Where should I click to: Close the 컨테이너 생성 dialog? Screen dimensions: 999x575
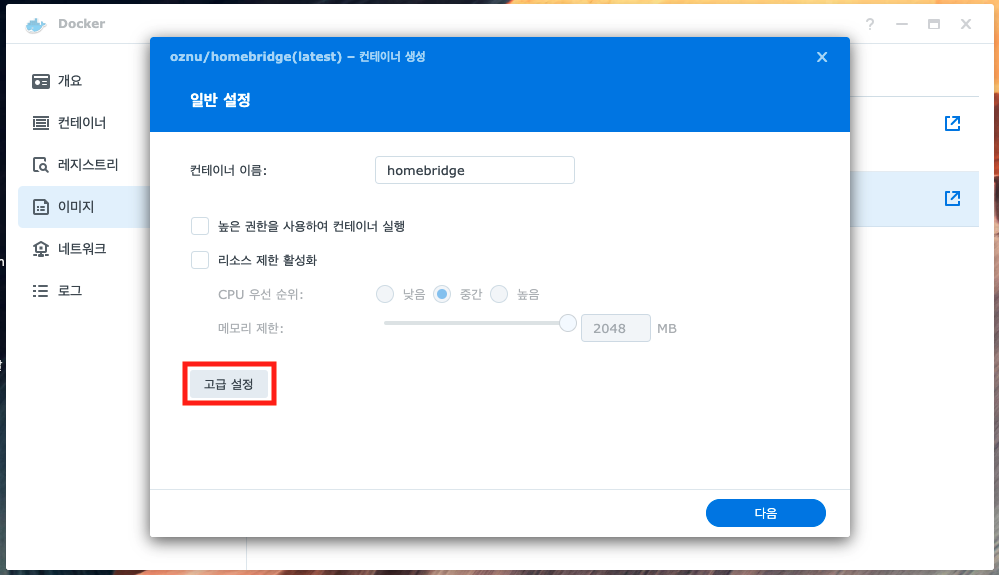coord(822,57)
